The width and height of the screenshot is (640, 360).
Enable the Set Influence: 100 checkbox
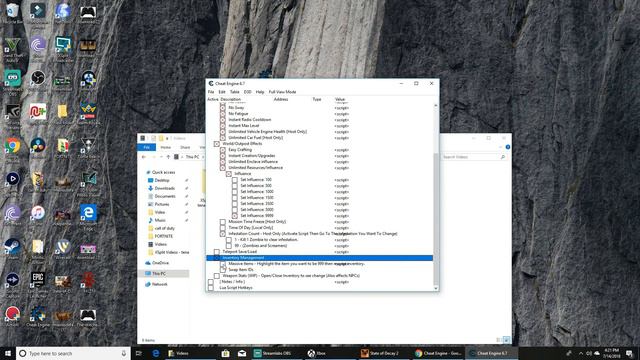pos(235,180)
